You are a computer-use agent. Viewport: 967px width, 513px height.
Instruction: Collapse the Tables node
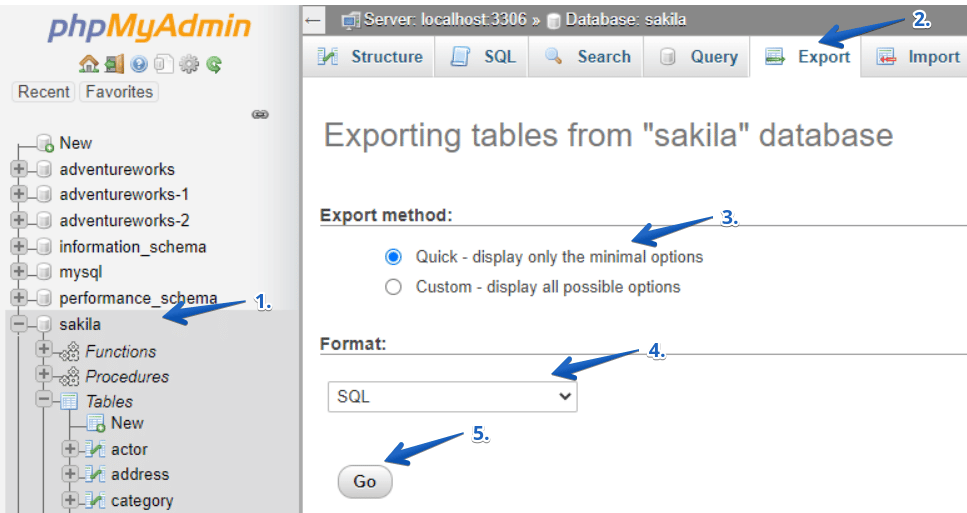[44, 400]
